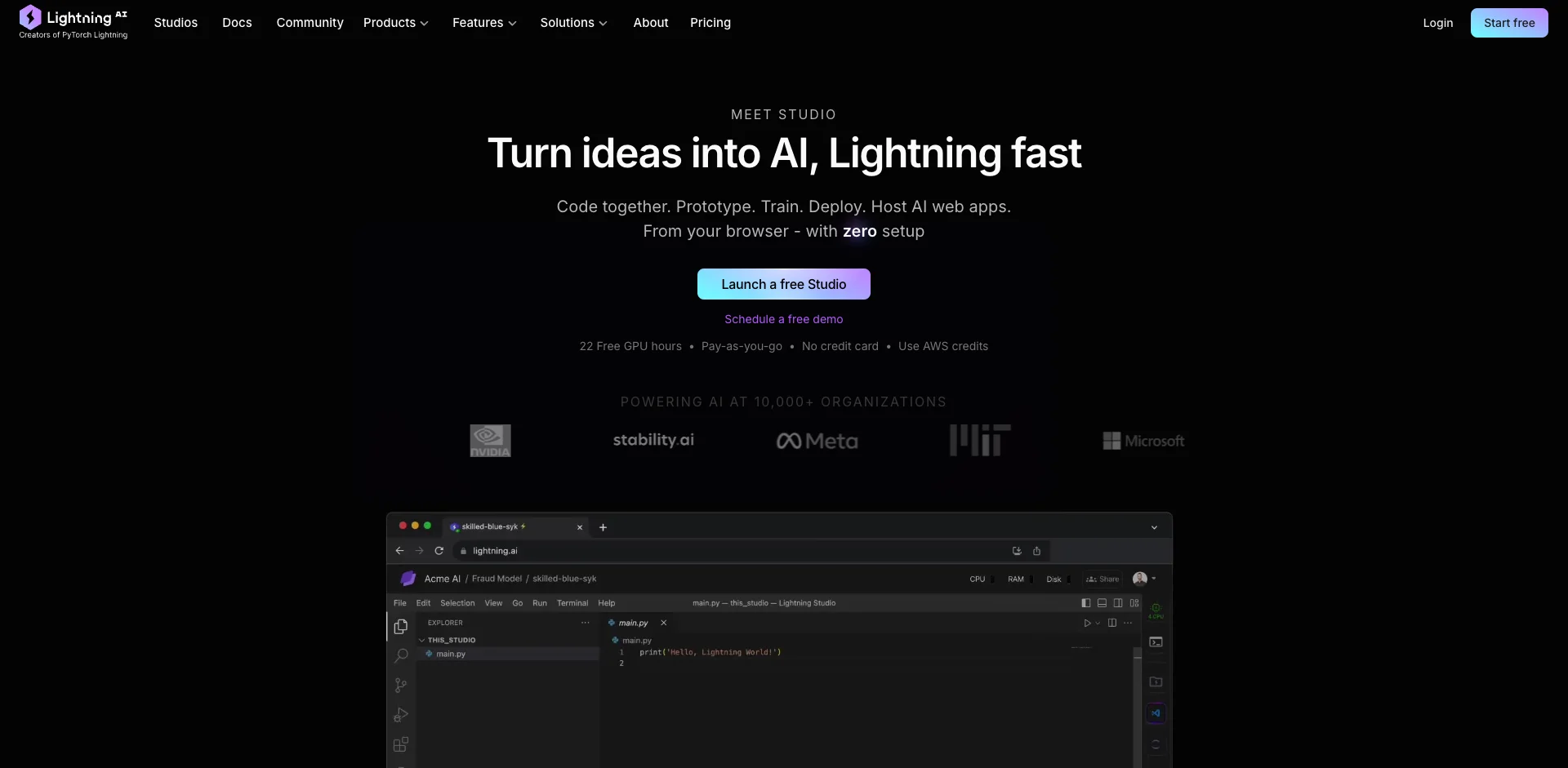Select main.py in the Explorer tree
1568x768 pixels.
tap(508, 654)
